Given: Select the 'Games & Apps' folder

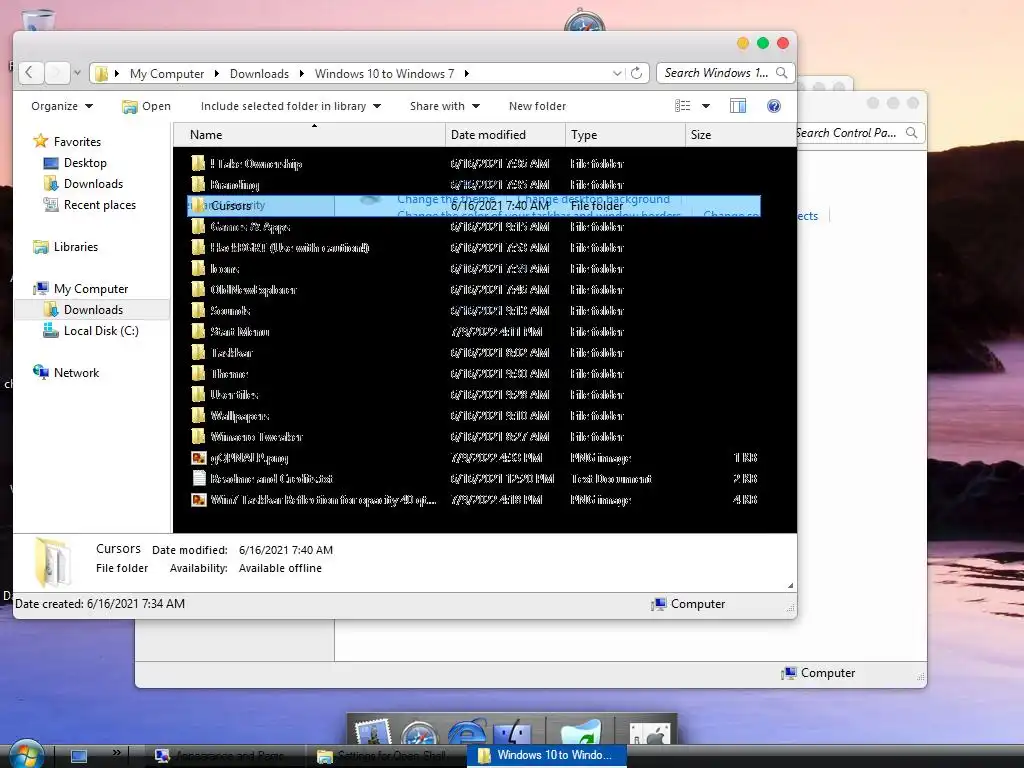Looking at the screenshot, I should [474, 227].
